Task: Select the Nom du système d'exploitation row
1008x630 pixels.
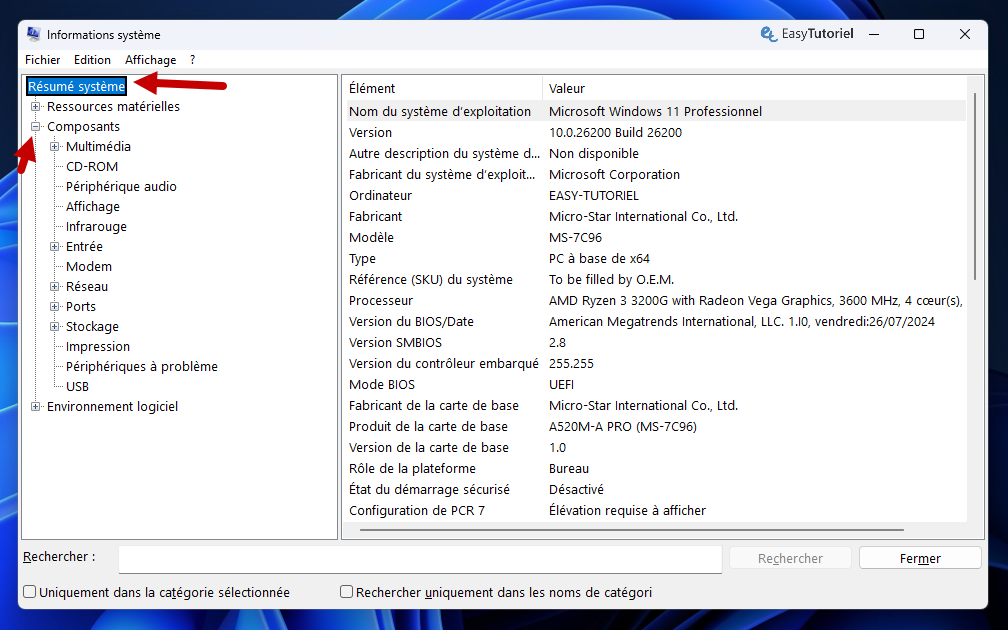Action: click(x=656, y=111)
